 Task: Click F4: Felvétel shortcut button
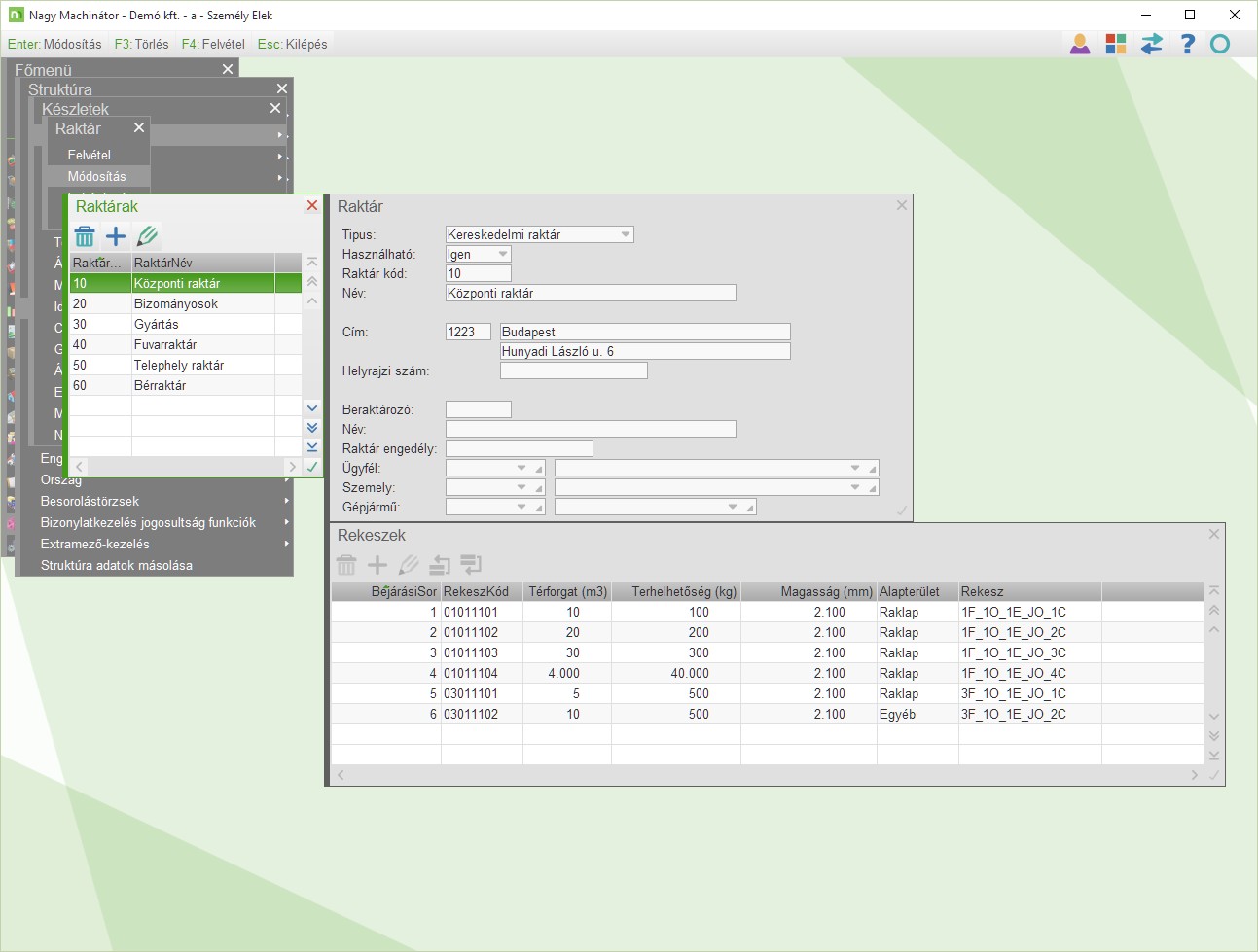tap(213, 44)
